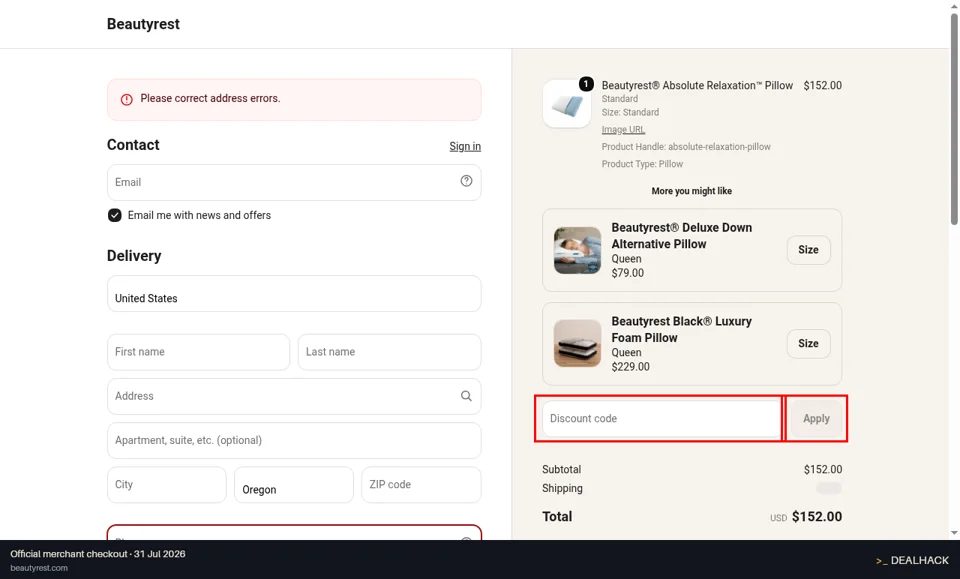Focus the Email input field

pos(294,182)
